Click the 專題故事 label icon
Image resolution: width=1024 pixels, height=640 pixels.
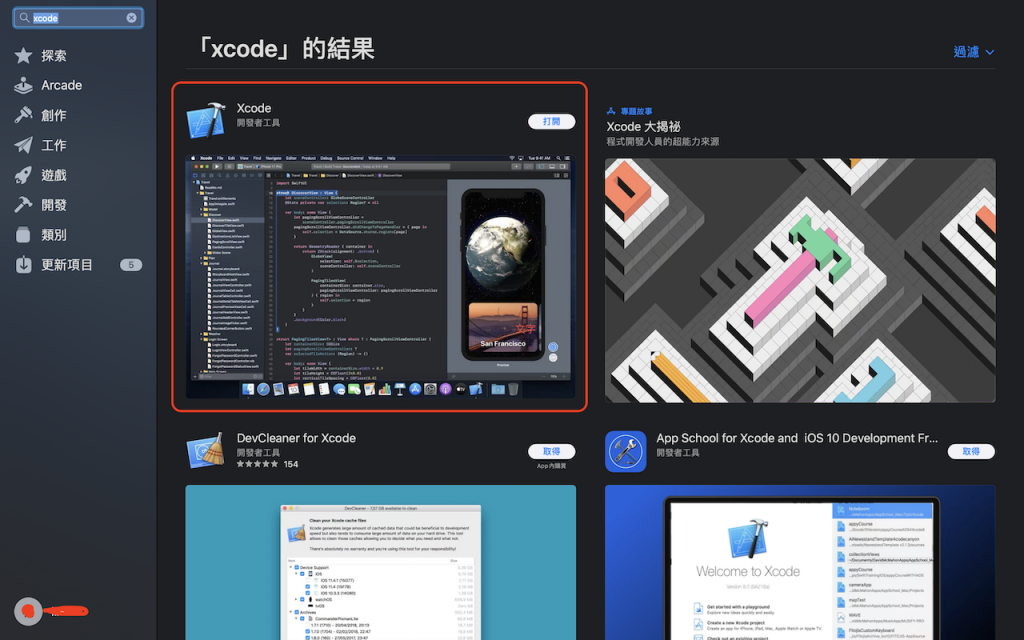pos(611,111)
